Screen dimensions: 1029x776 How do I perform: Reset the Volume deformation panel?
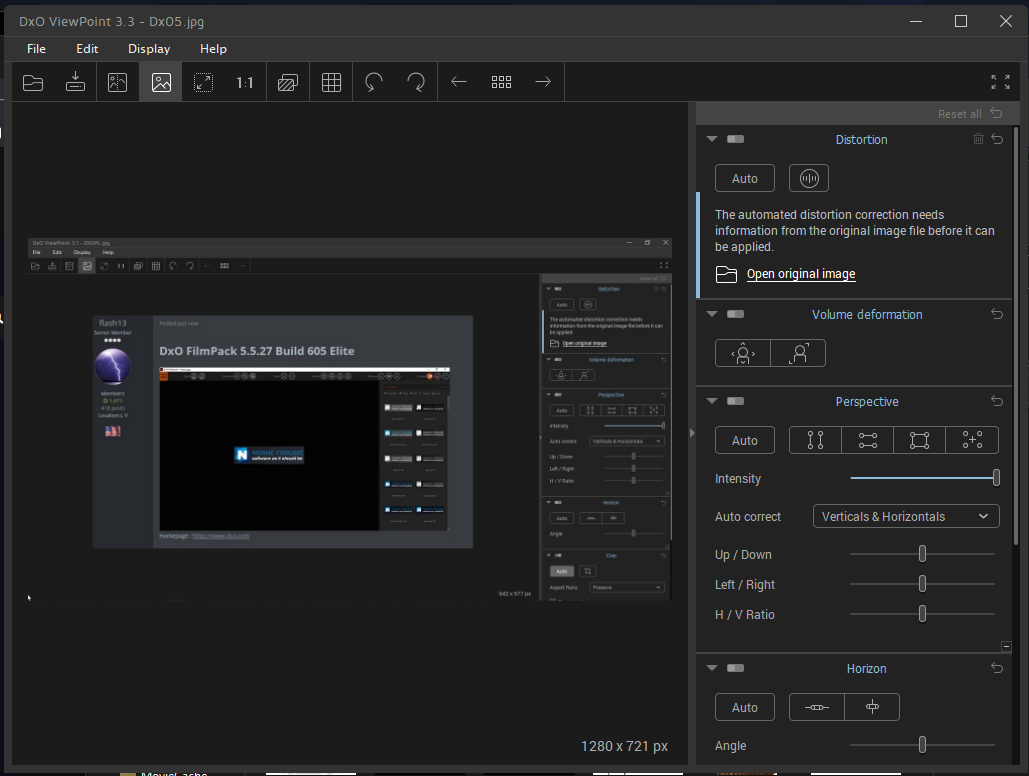click(x=998, y=314)
